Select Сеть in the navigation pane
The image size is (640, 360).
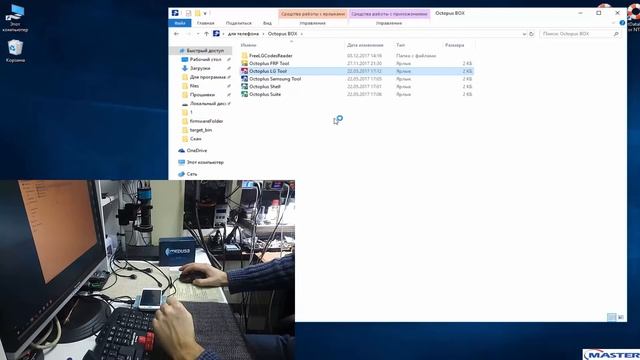pyautogui.click(x=188, y=174)
